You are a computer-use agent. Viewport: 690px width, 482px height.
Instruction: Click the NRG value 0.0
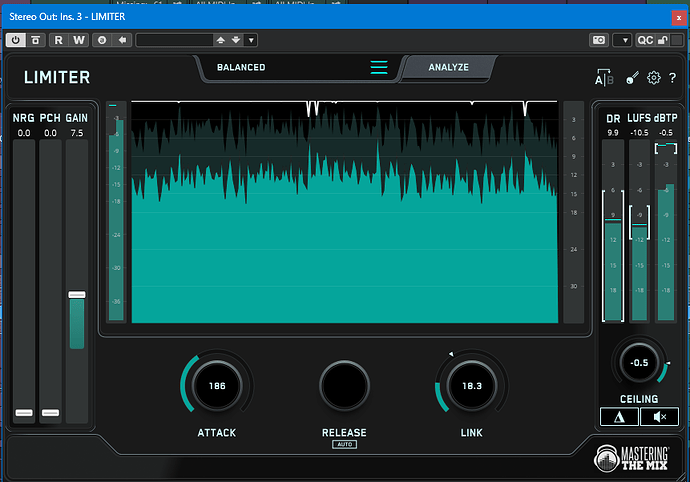pyautogui.click(x=24, y=133)
